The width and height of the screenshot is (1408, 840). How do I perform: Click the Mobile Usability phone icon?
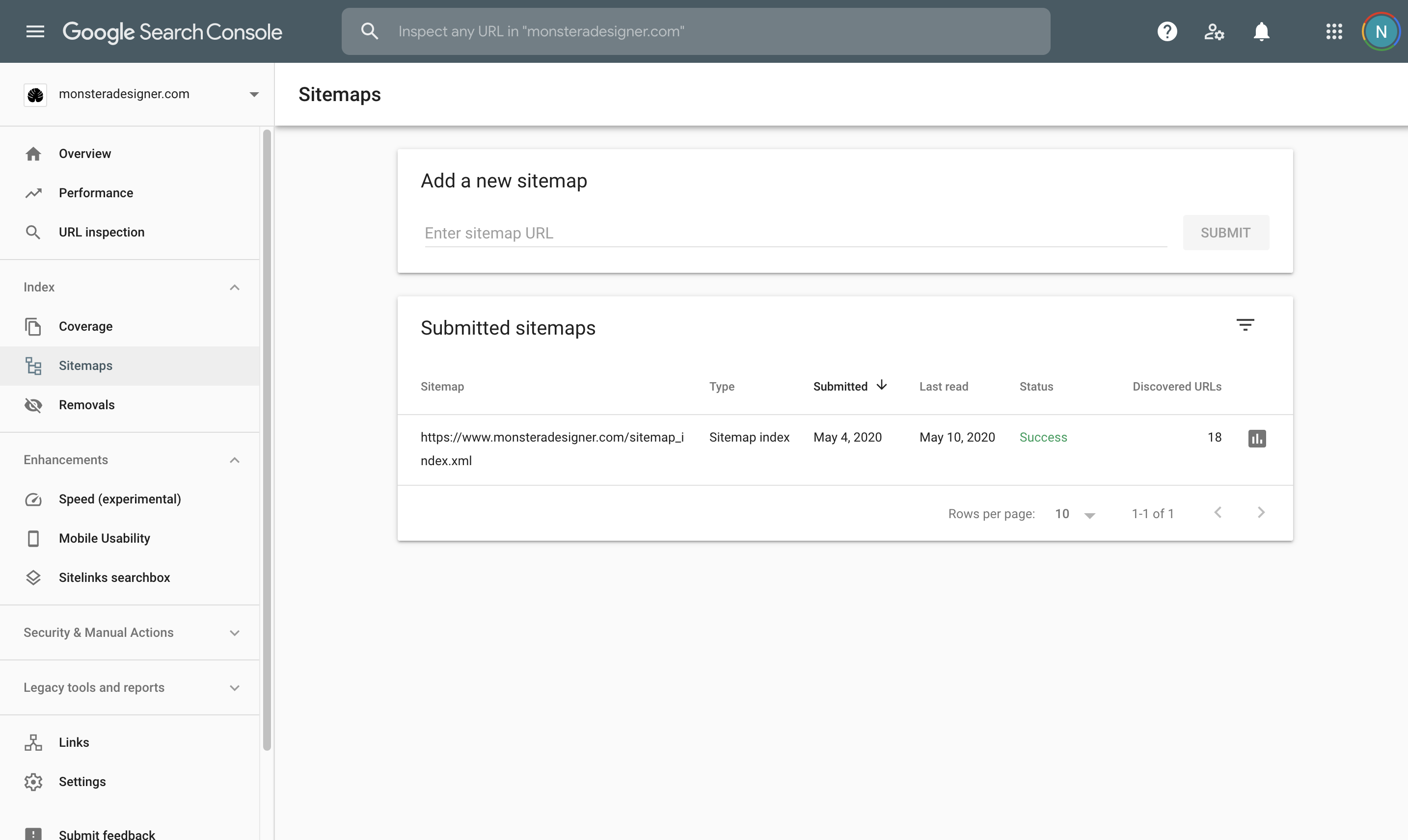33,538
